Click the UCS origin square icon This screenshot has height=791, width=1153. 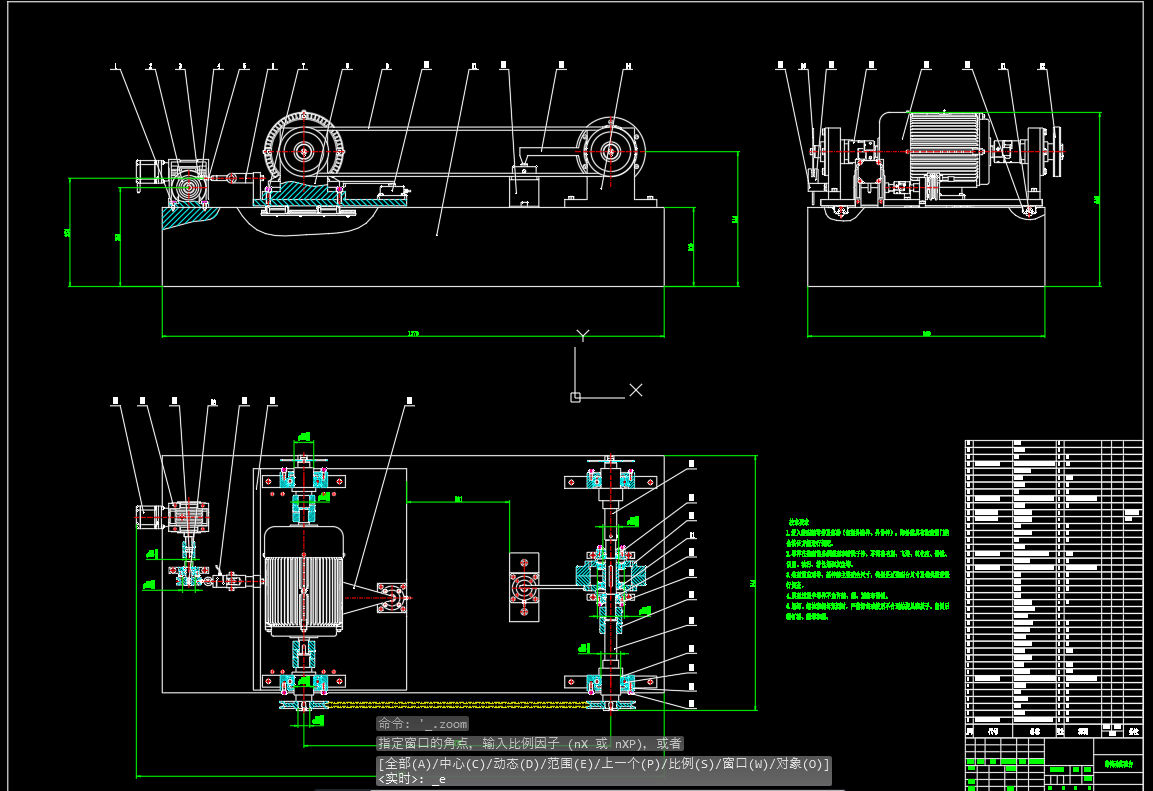(x=575, y=397)
